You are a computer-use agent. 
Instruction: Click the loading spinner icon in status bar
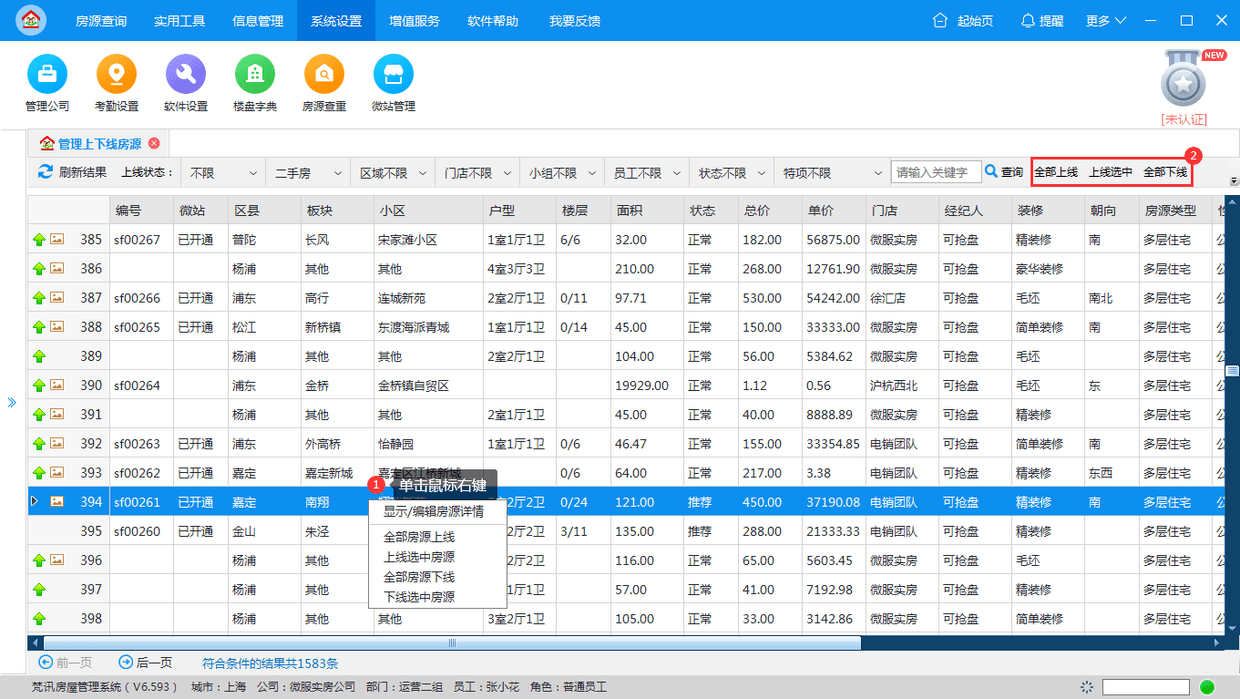[x=1087, y=687]
